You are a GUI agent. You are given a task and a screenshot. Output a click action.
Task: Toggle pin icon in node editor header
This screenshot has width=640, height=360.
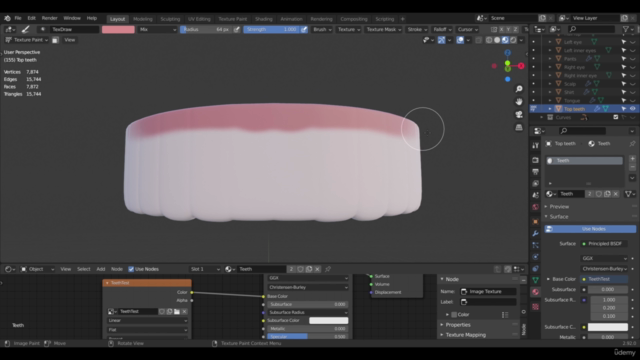tap(328, 269)
